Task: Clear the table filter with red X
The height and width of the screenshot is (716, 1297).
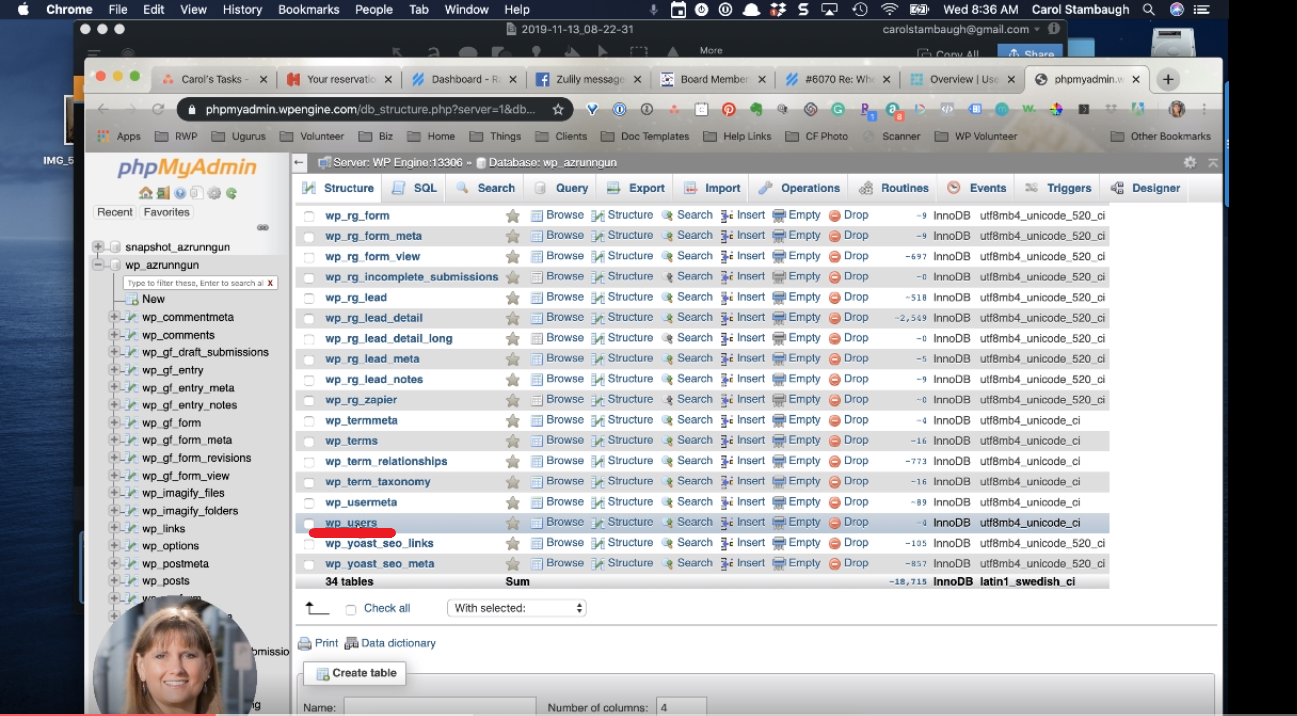Action: [x=270, y=283]
